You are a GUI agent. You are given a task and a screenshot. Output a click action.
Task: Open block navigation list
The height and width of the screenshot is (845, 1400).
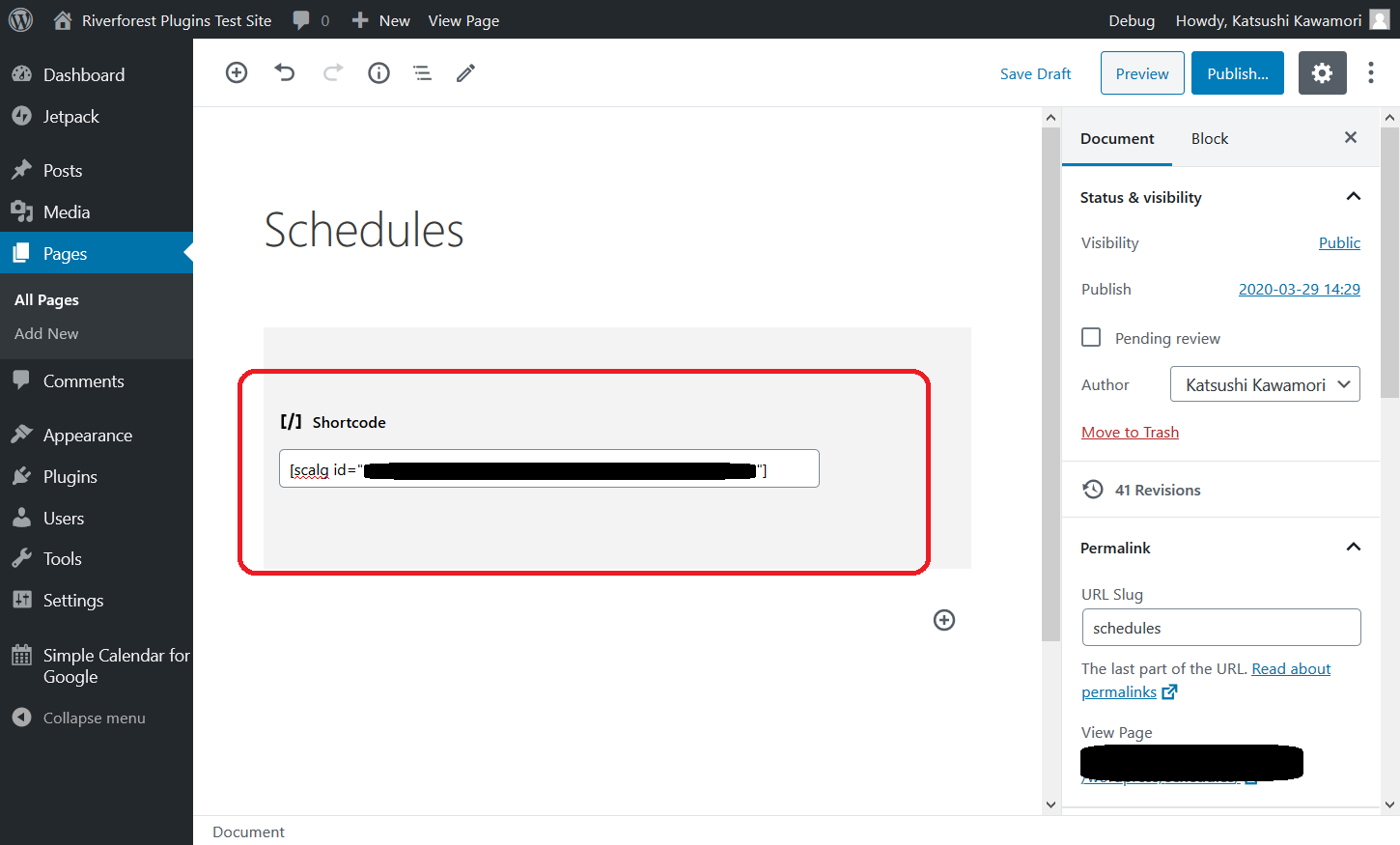[x=422, y=72]
